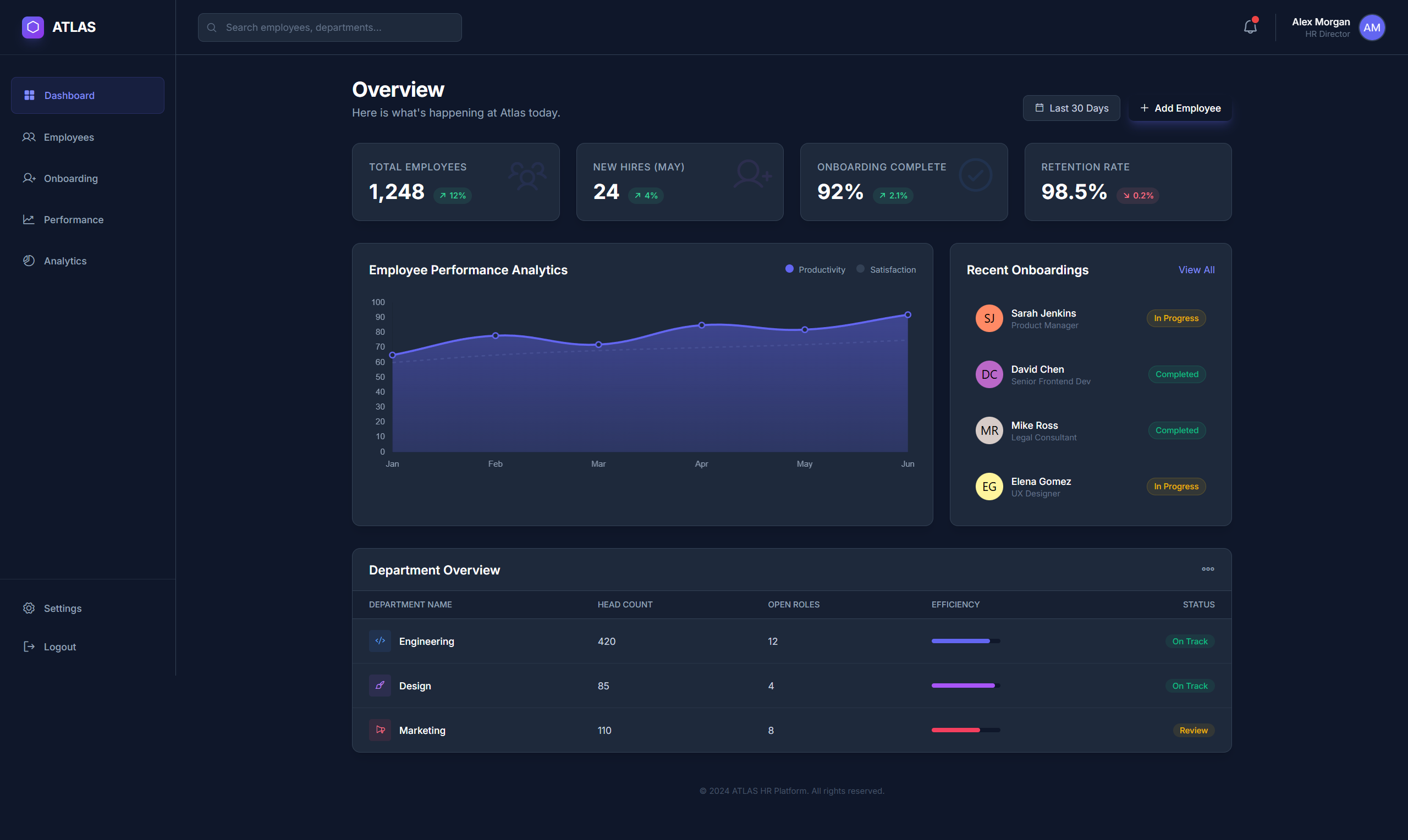Toggle Sarah Jenkins In Progress status badge
1408x840 pixels.
(x=1176, y=318)
